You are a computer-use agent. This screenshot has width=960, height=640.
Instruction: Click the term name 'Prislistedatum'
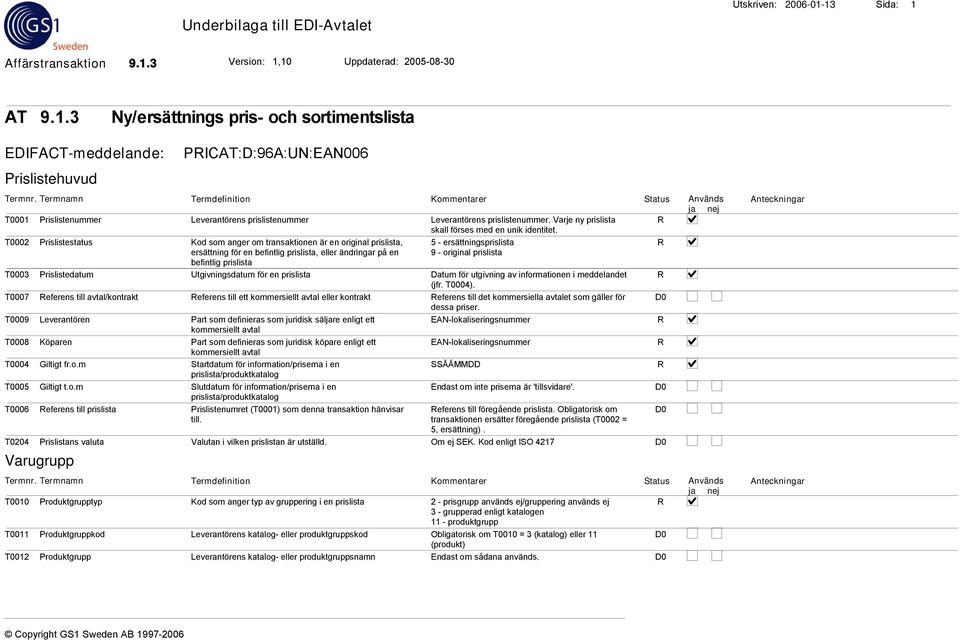click(67, 275)
